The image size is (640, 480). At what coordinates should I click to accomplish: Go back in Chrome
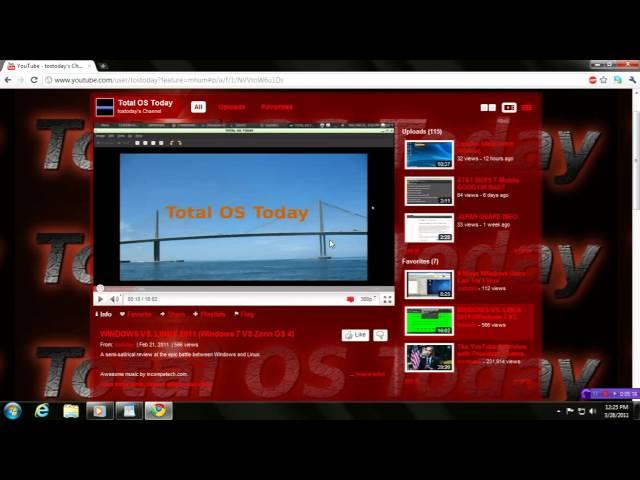(8, 80)
